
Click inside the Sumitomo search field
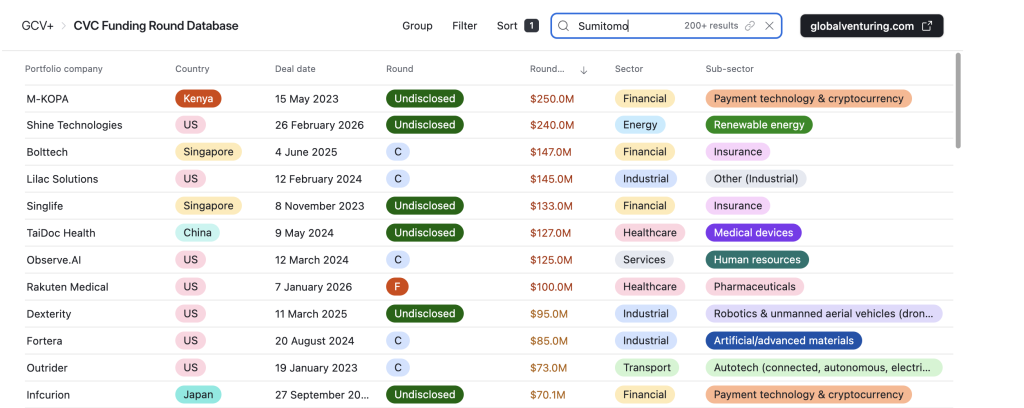click(x=625, y=26)
